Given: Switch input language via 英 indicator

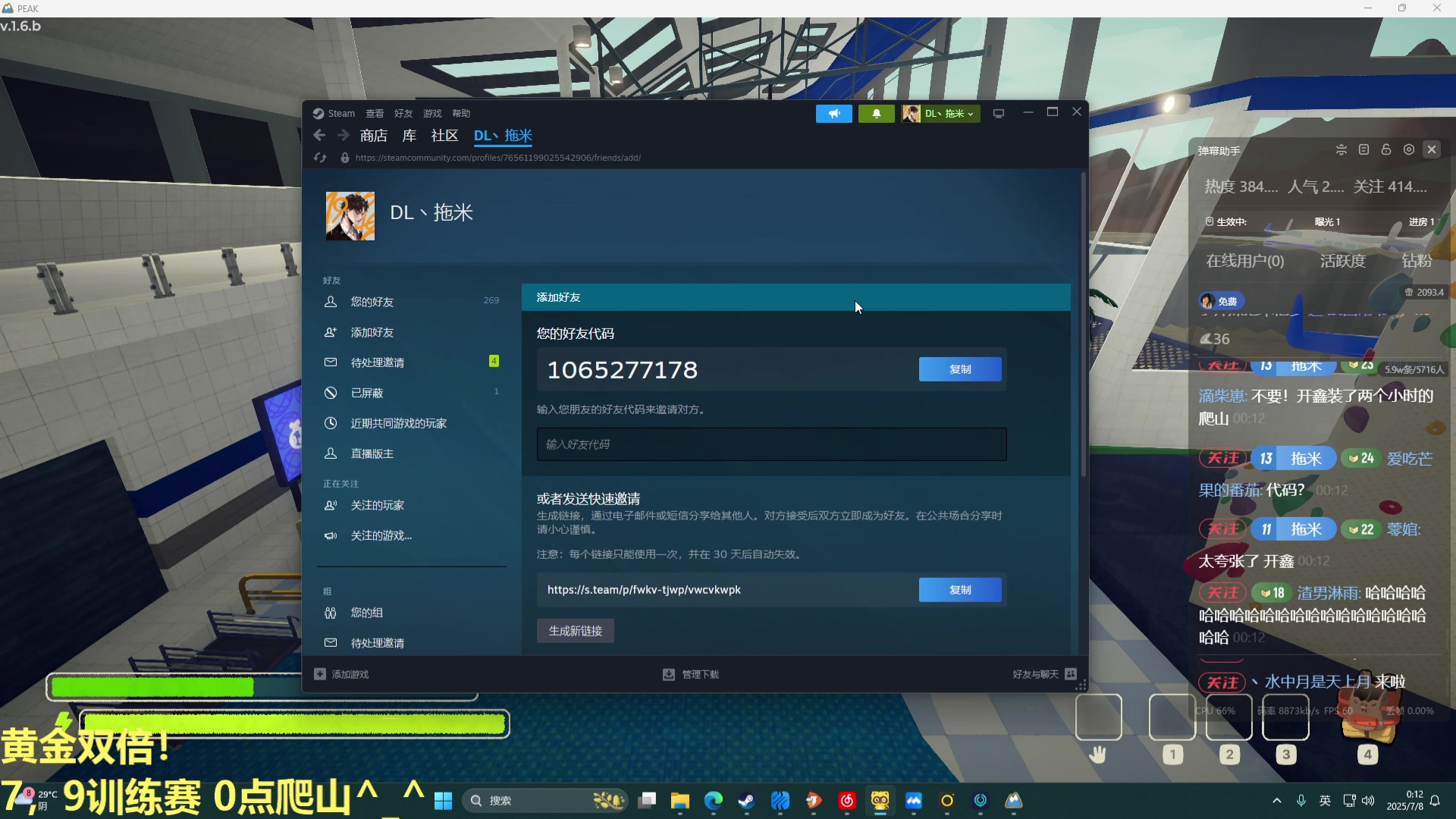Looking at the screenshot, I should pyautogui.click(x=1325, y=801).
